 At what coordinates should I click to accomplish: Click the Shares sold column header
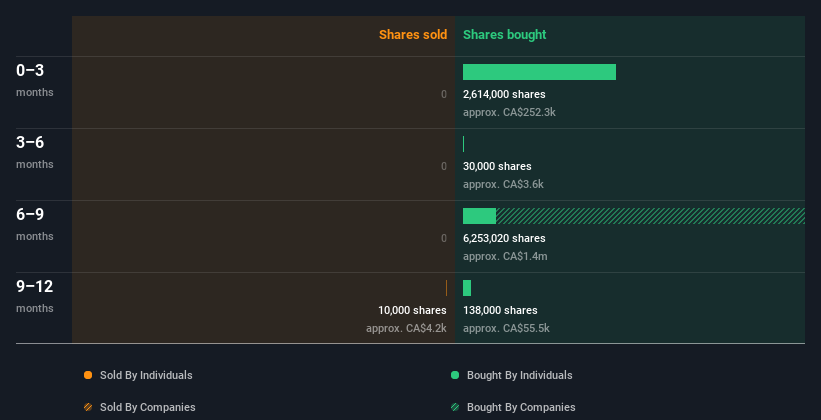[413, 35]
